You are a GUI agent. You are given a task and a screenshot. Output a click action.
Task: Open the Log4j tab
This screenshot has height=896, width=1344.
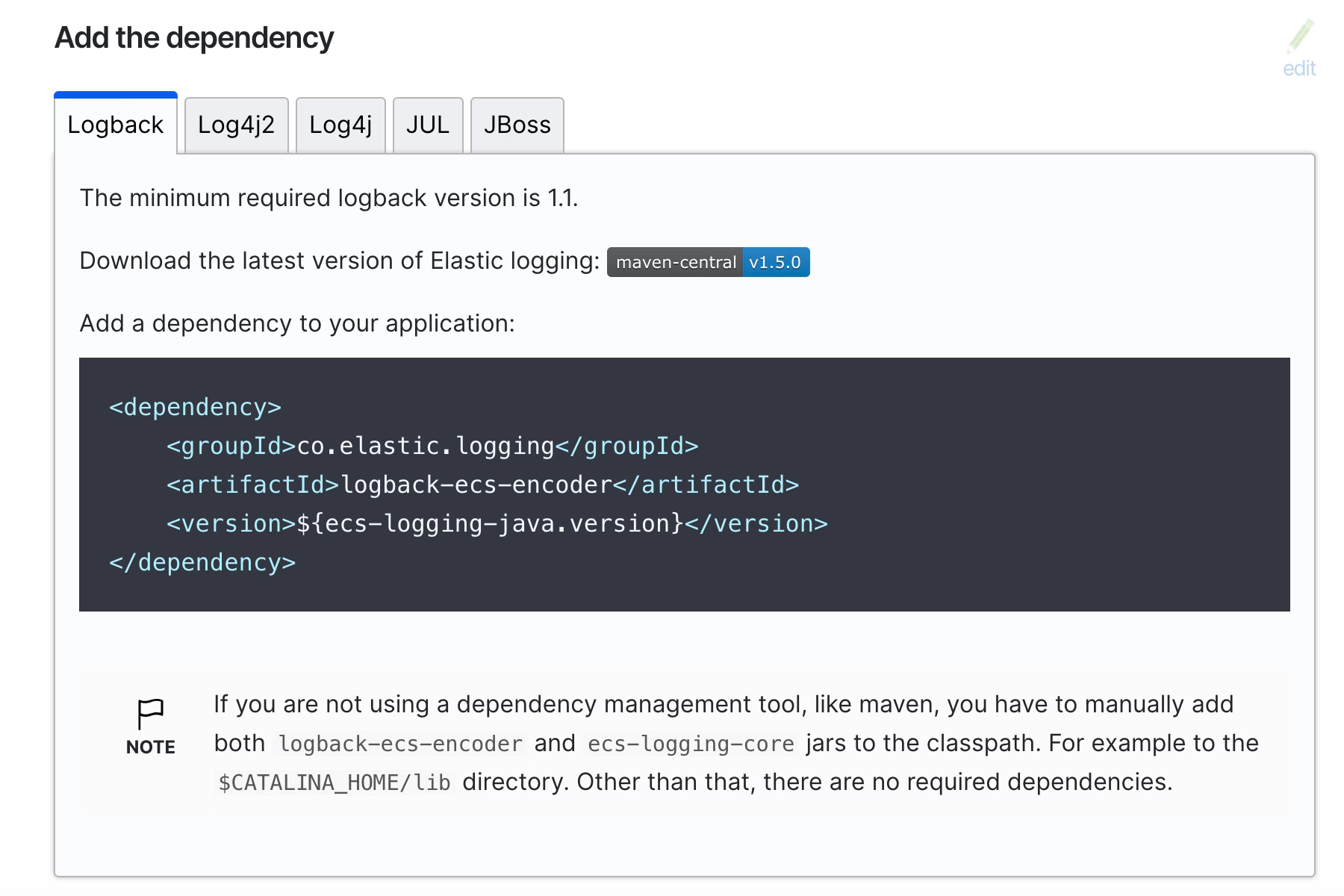(340, 125)
